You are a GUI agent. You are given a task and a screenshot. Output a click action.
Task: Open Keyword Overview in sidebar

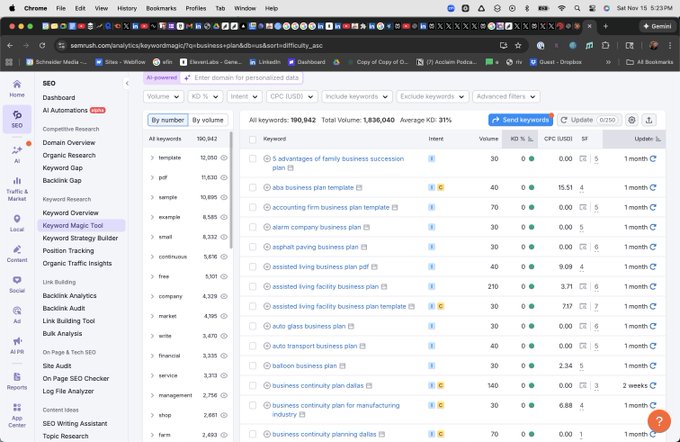pyautogui.click(x=70, y=213)
